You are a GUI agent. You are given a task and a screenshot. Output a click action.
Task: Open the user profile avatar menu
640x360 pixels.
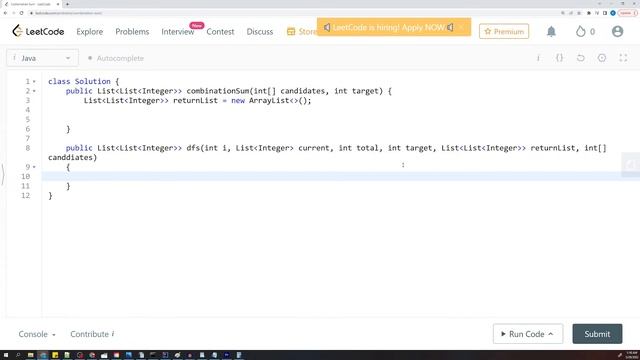click(x=617, y=31)
